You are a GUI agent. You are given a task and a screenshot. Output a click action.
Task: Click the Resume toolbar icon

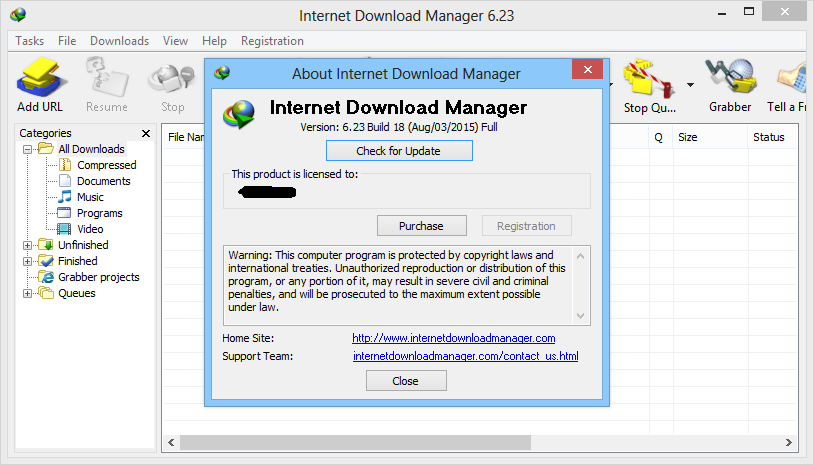tap(107, 78)
